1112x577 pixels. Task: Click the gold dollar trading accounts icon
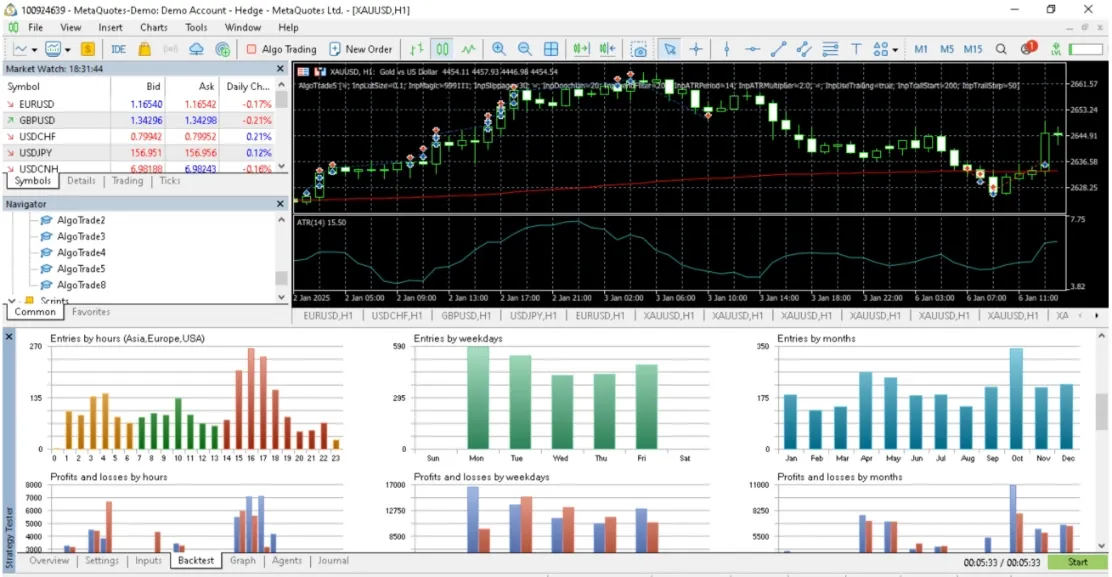click(x=87, y=49)
